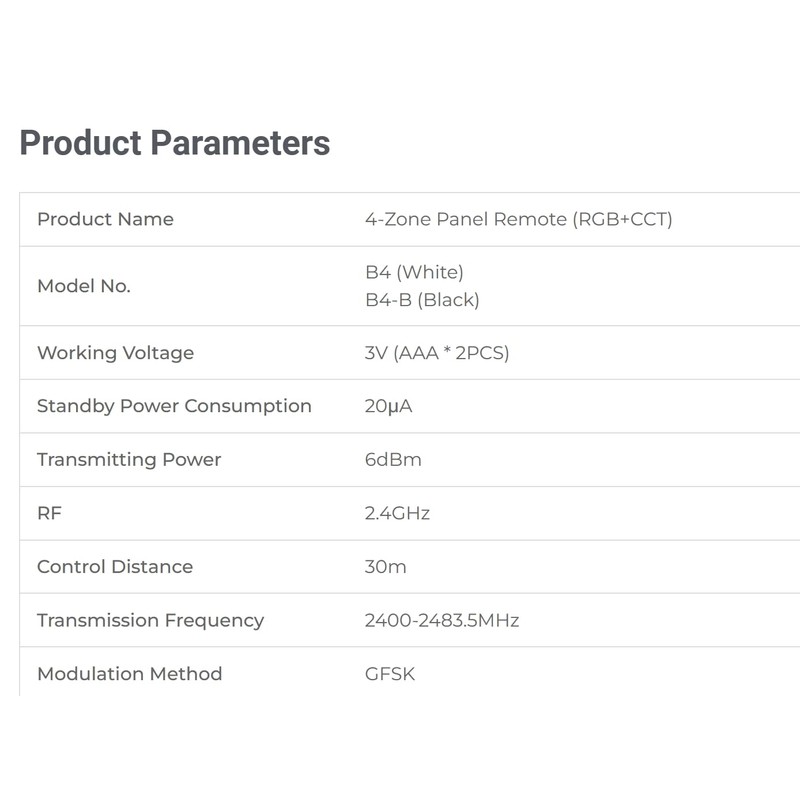Select the Transmission Frequency label
Viewport: 800px width, 800px height.
coord(150,620)
